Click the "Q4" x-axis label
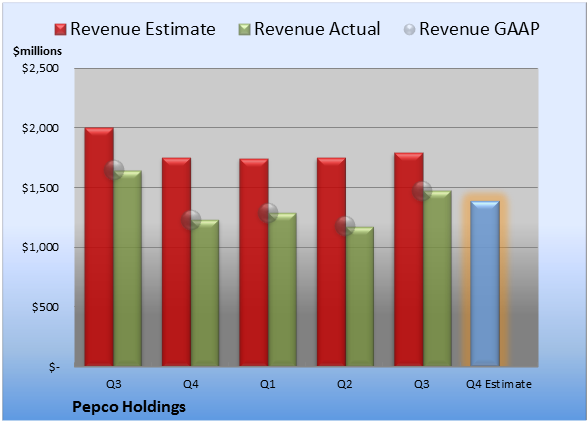Viewport: 588px width, 422px height. (x=190, y=384)
